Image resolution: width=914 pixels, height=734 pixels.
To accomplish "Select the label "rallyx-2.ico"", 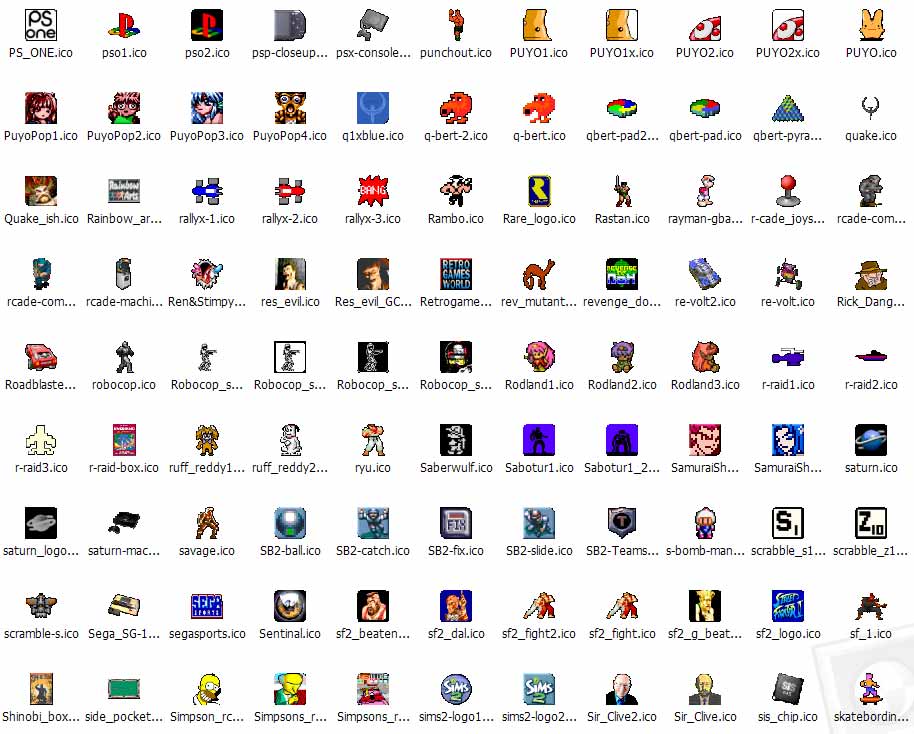I will pos(290,219).
